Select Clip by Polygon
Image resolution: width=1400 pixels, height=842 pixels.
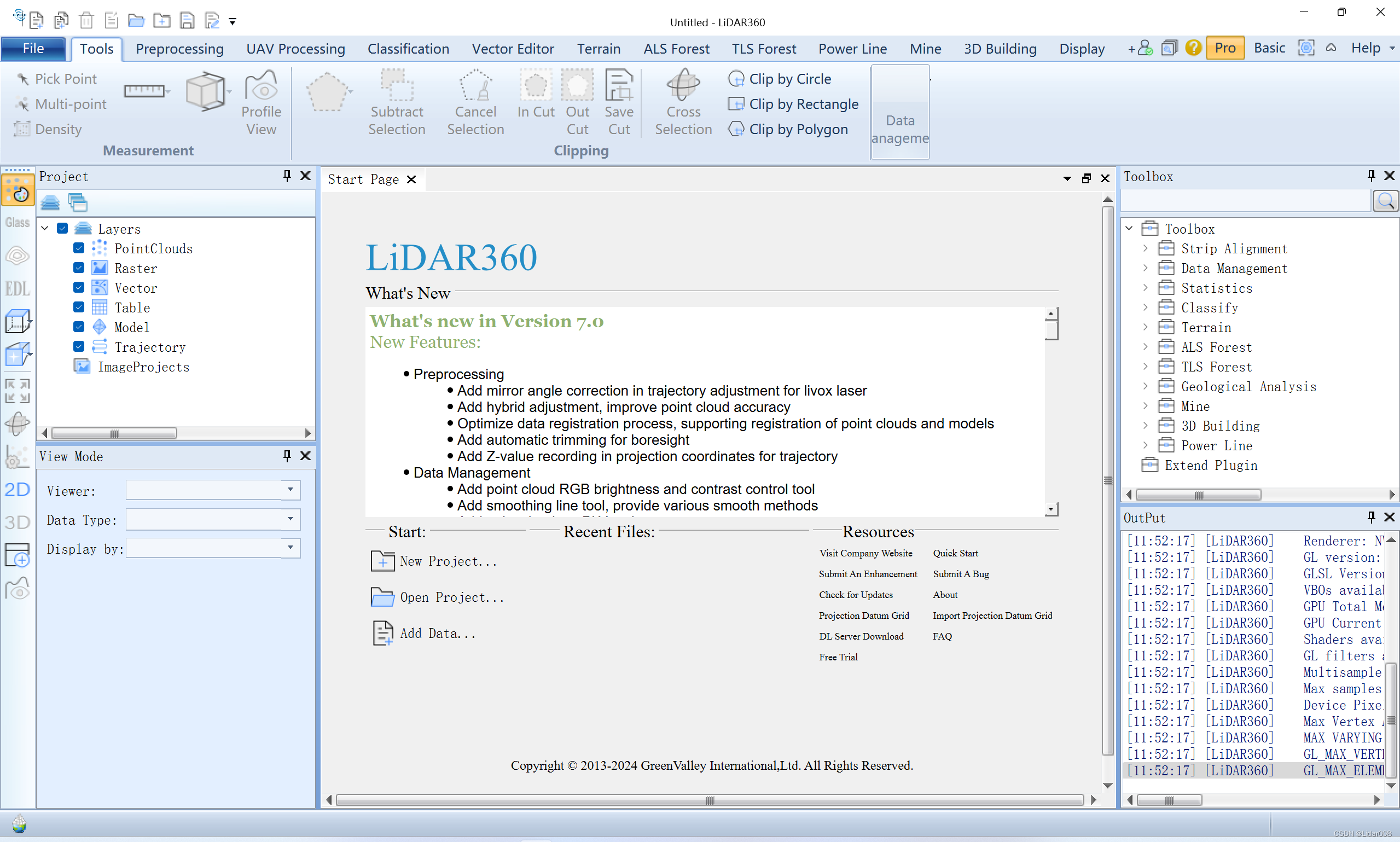(x=788, y=129)
